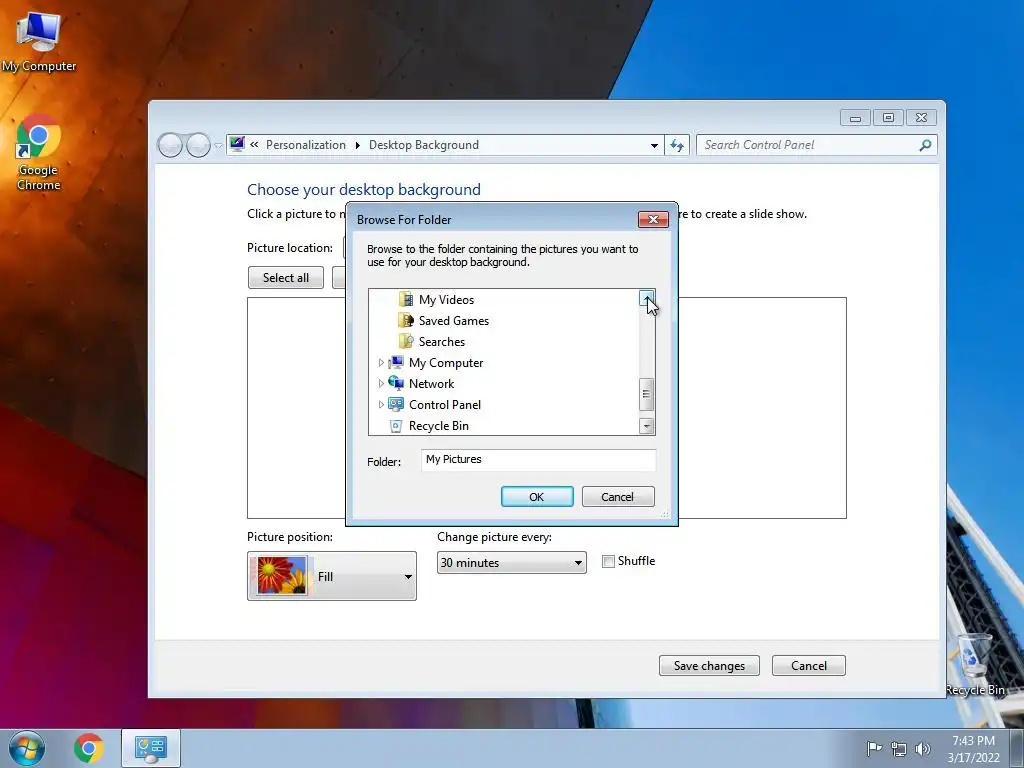Screen dimensions: 1024x768
Task: Close the Browse For Folder dialog
Action: click(x=653, y=219)
